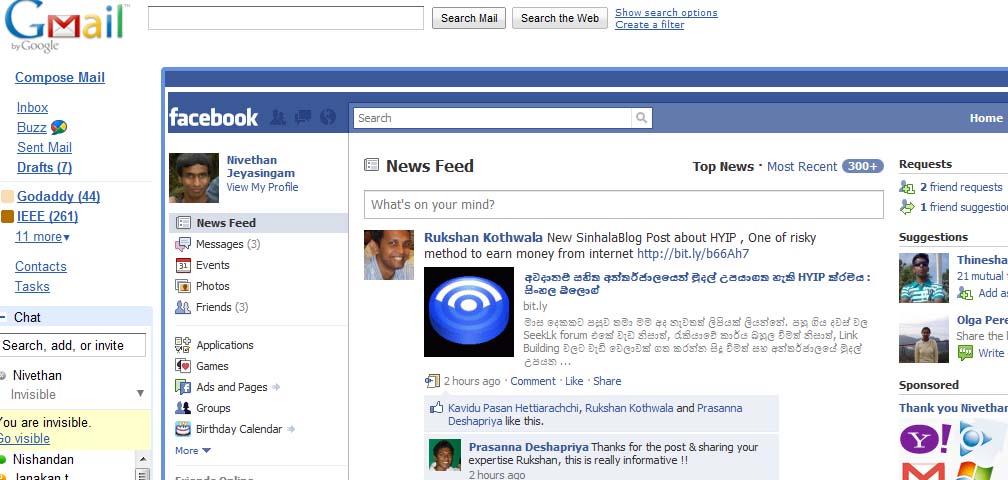Click Like under Rukshan's post
Image resolution: width=1008 pixels, height=480 pixels.
[x=574, y=381]
